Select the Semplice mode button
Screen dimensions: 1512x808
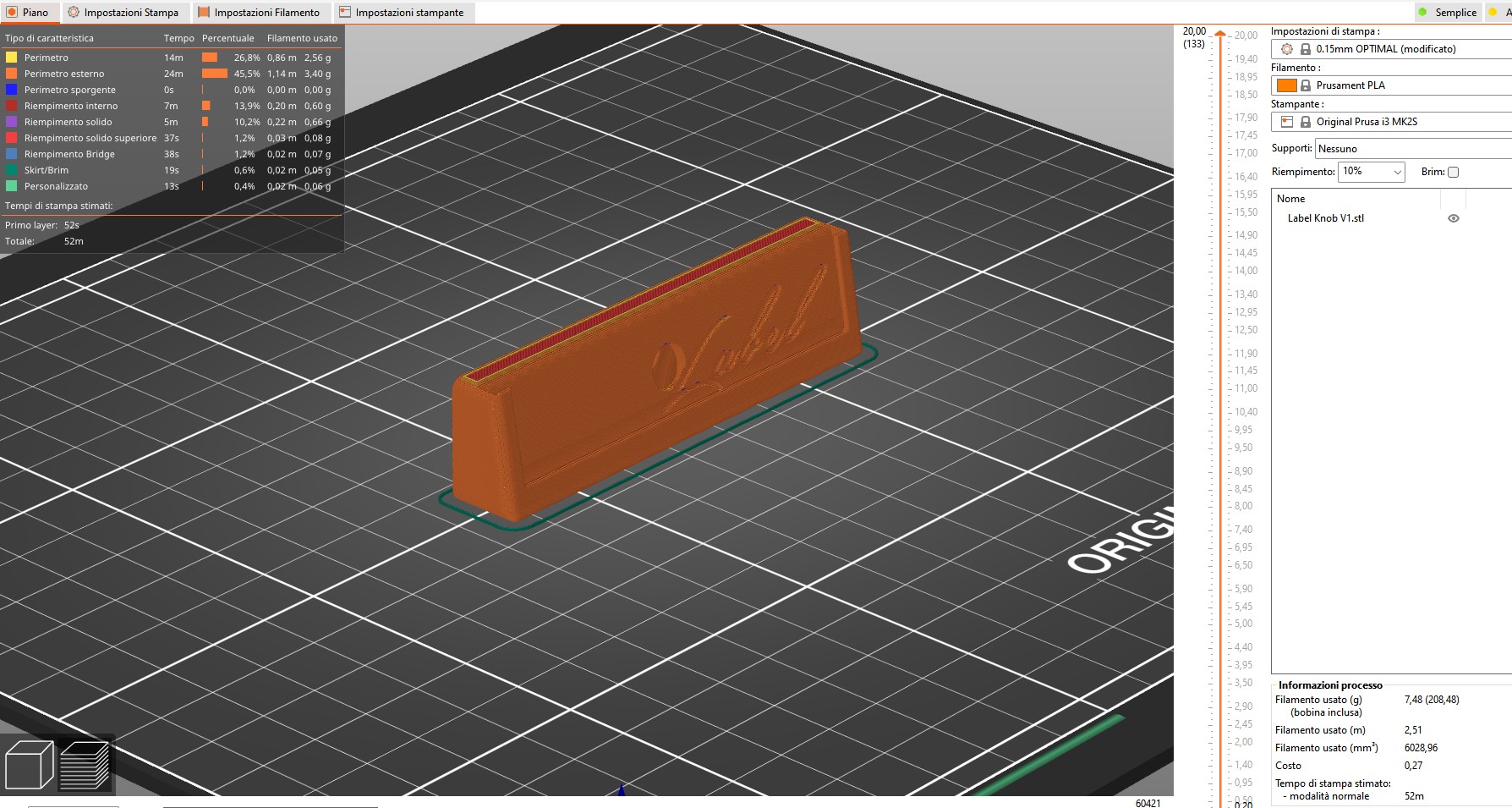pos(1448,13)
